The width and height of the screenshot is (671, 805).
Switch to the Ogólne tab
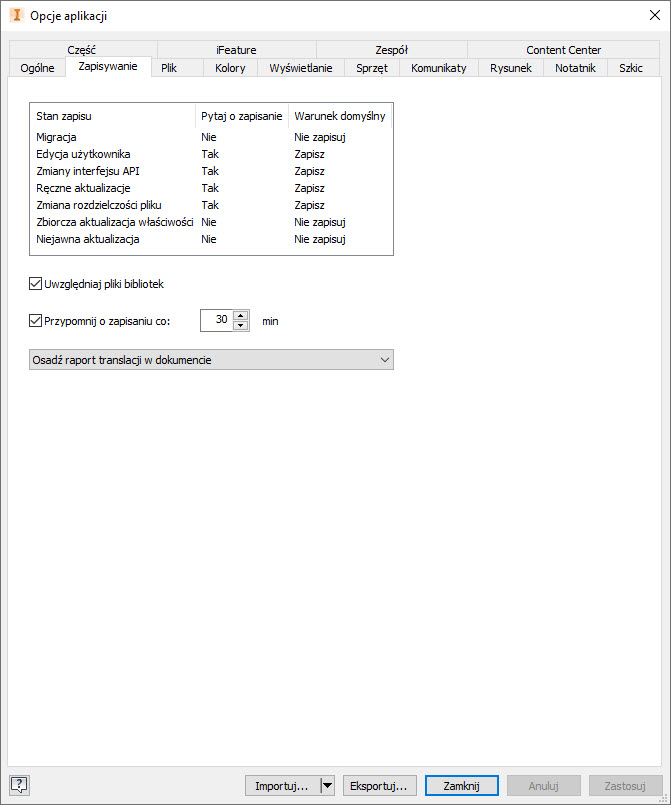tap(37, 68)
